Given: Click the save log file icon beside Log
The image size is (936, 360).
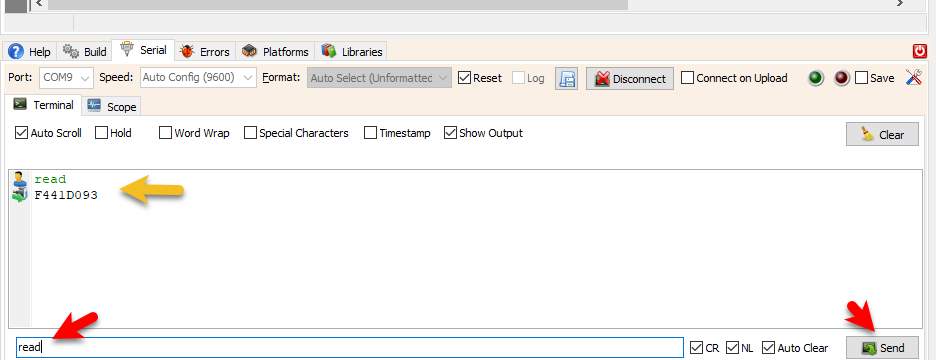Looking at the screenshot, I should click(x=566, y=78).
